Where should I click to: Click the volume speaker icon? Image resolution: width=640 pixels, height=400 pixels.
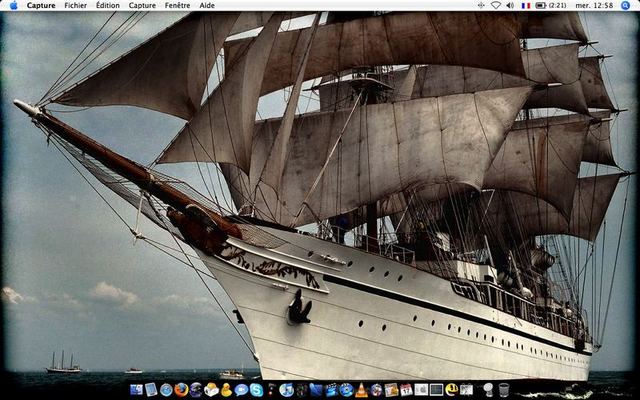(x=510, y=5)
